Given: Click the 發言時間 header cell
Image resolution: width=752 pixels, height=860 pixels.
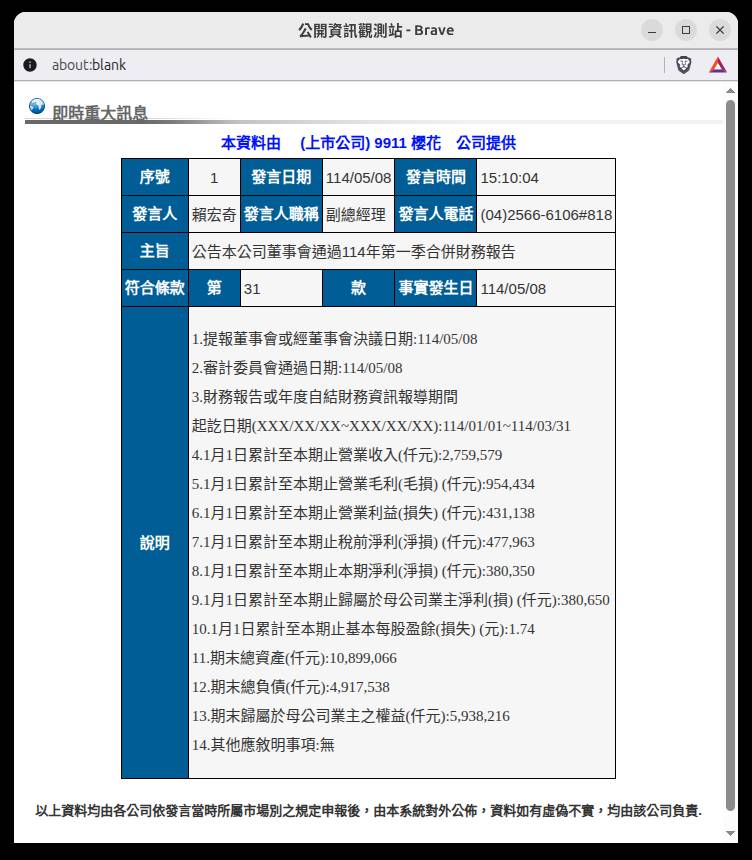Looking at the screenshot, I should click(436, 177).
